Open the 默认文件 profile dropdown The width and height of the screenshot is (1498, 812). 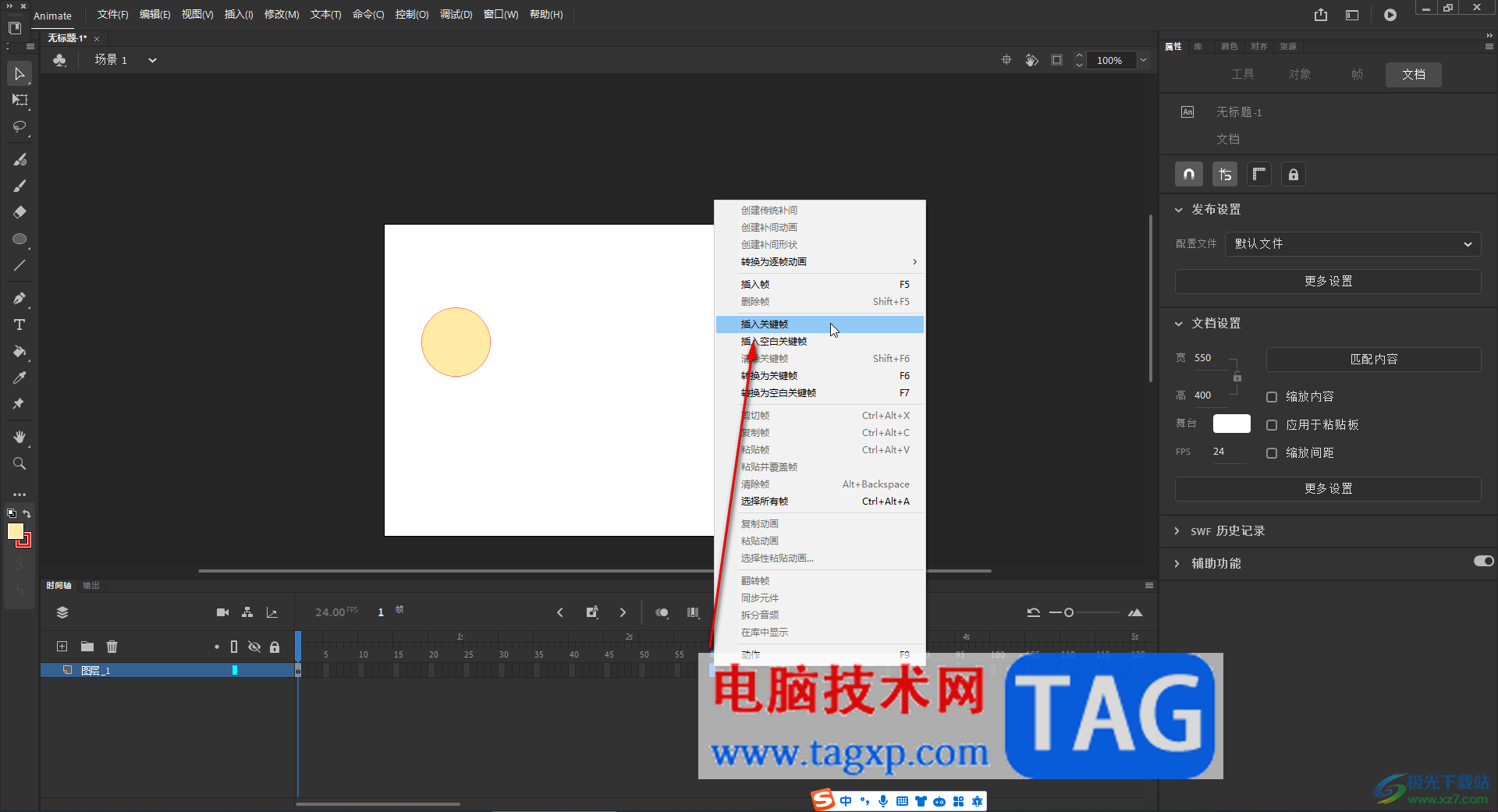[x=1352, y=244]
